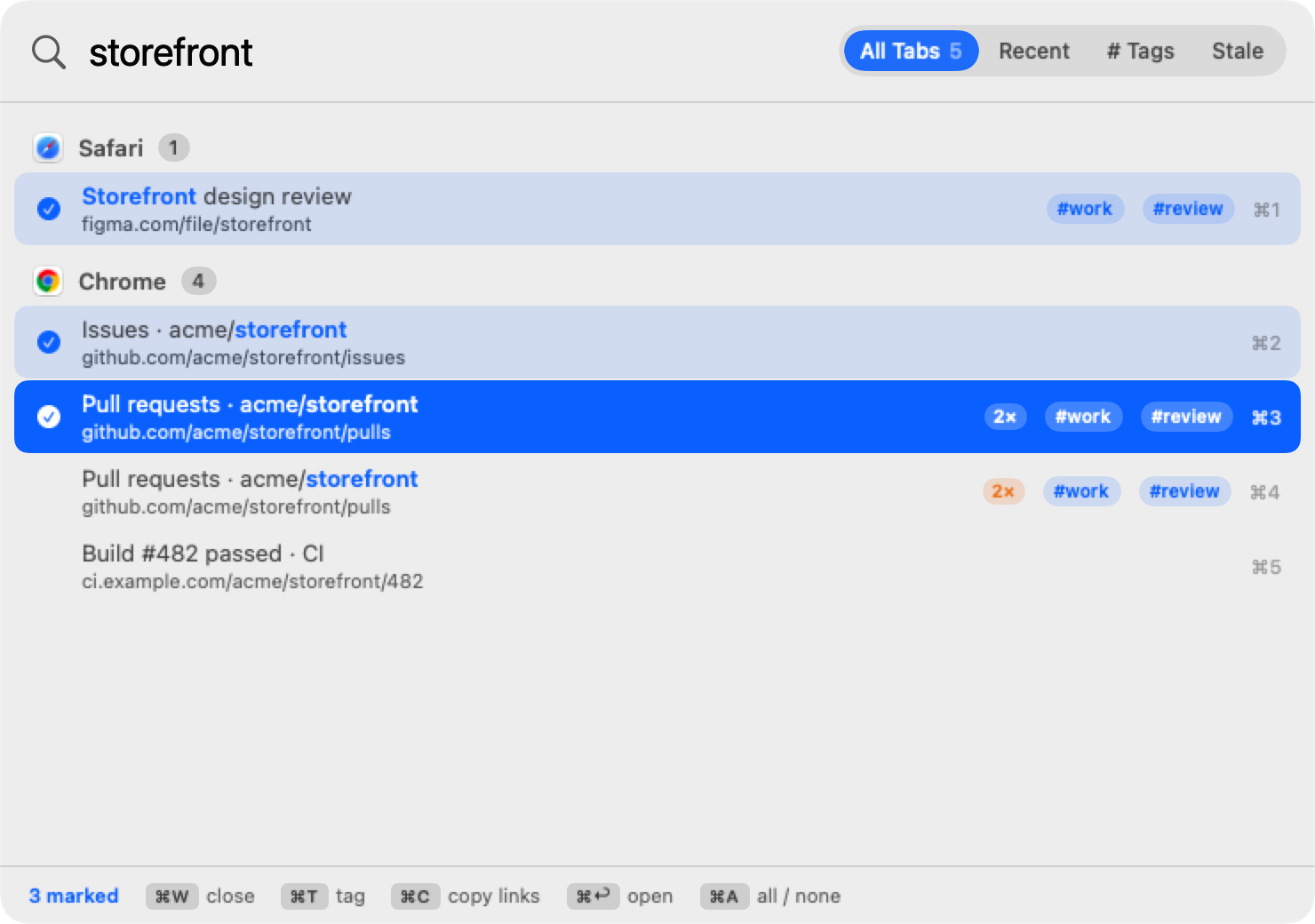Image resolution: width=1315 pixels, height=924 pixels.
Task: Click #review tag on Storefront design review
Action: coord(1188,209)
